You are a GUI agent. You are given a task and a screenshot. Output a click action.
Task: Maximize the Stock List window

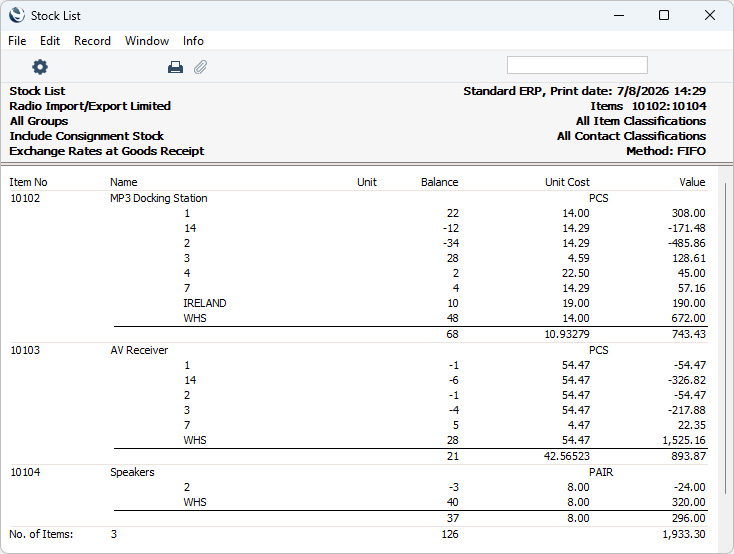point(664,15)
